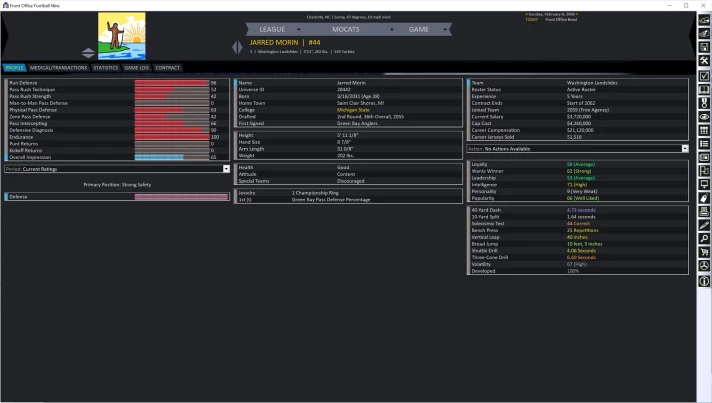
Task: Click the steering wheel icon
Action: (704, 266)
